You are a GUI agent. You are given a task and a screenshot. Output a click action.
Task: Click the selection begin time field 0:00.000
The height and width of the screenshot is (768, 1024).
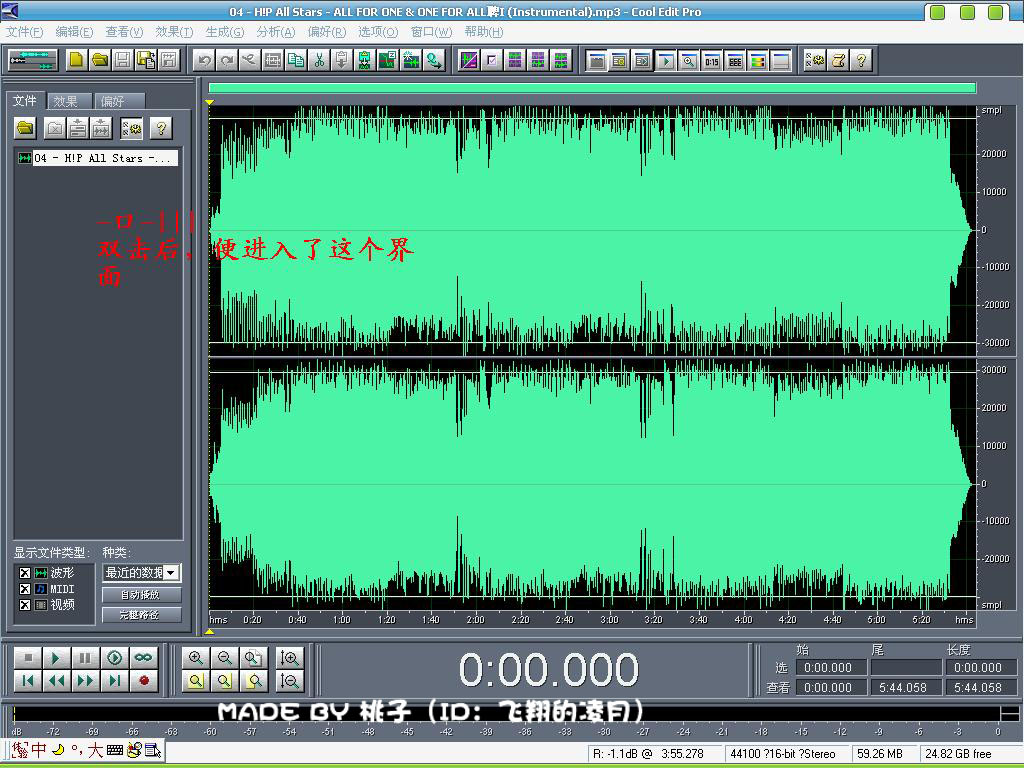point(831,667)
